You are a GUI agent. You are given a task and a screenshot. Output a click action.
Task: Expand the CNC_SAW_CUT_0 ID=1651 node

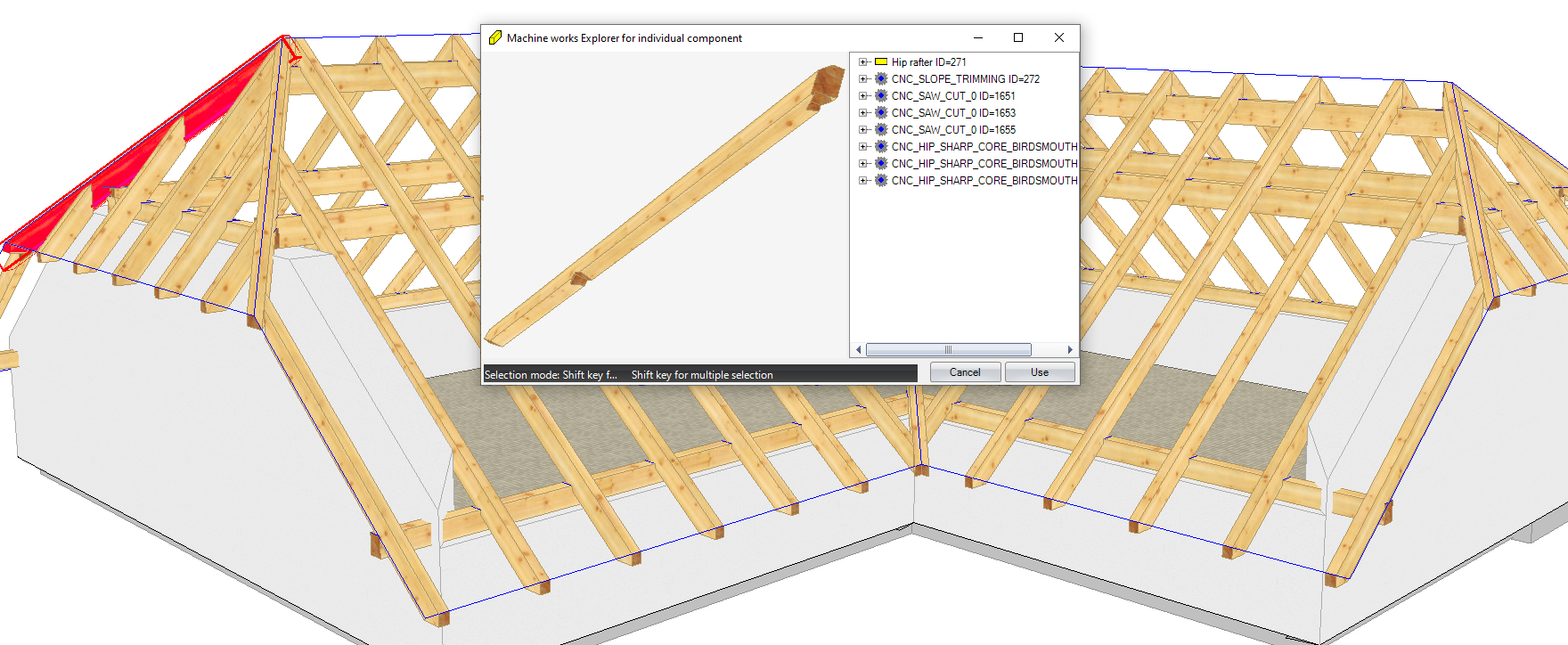pyautogui.click(x=862, y=96)
